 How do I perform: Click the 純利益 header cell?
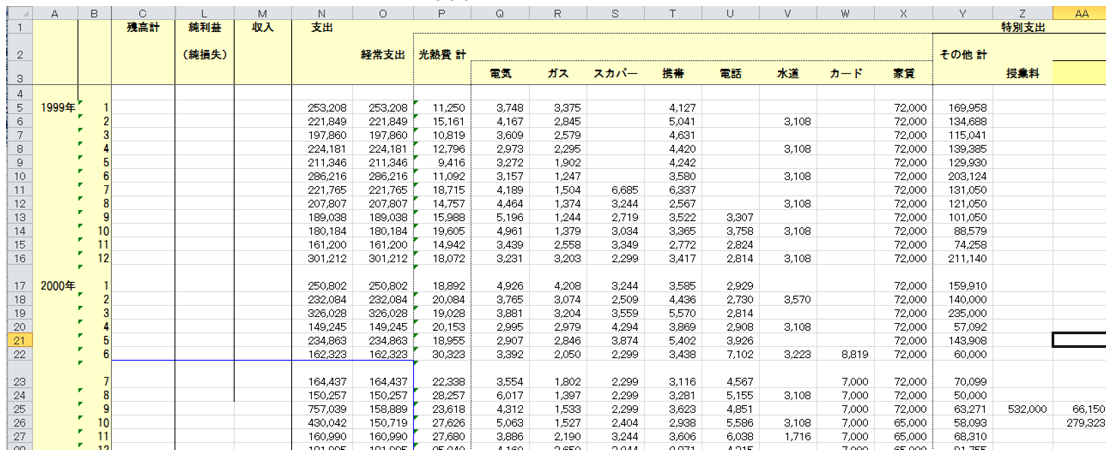click(x=205, y=27)
